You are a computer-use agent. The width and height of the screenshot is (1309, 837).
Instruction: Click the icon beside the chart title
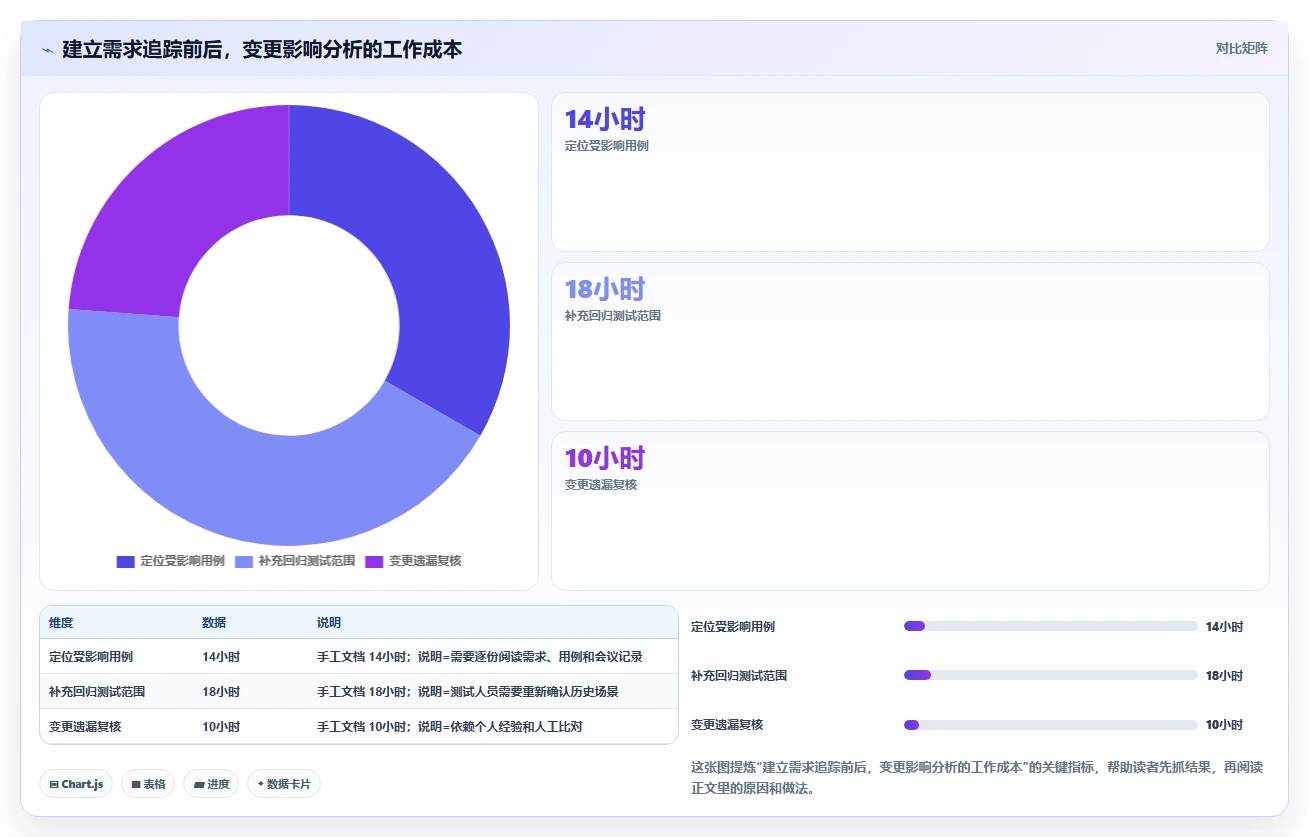pyautogui.click(x=47, y=49)
